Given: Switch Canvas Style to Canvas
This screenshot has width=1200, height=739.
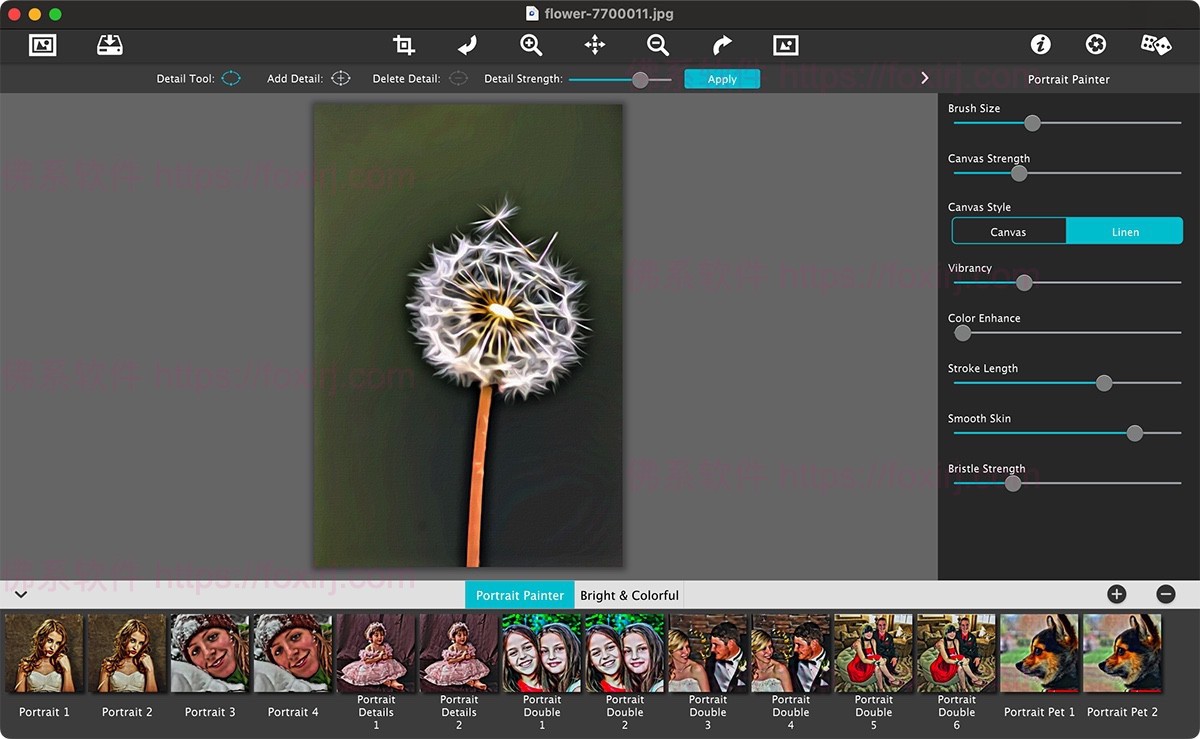Looking at the screenshot, I should click(x=1009, y=231).
